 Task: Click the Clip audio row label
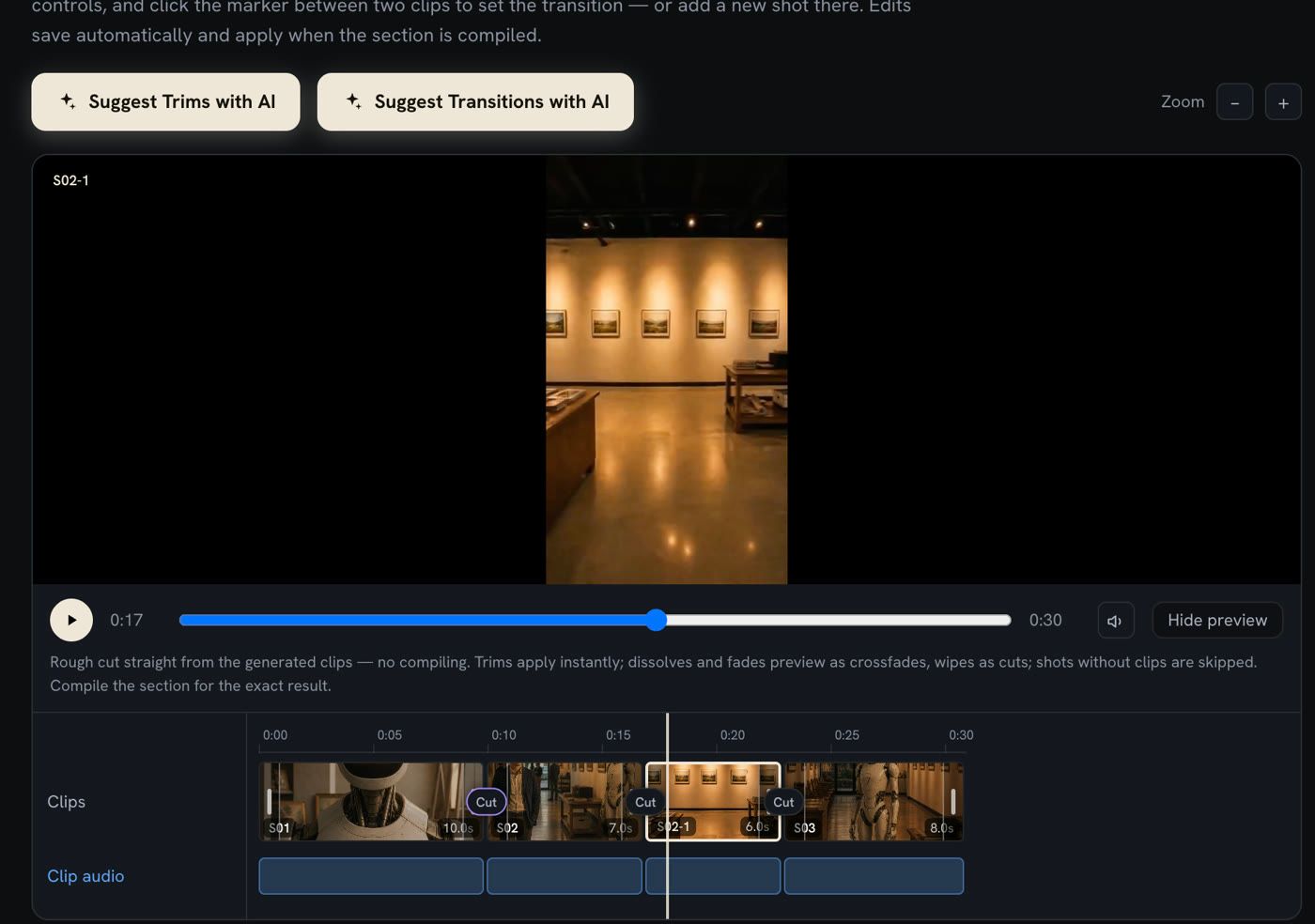pyautogui.click(x=85, y=876)
